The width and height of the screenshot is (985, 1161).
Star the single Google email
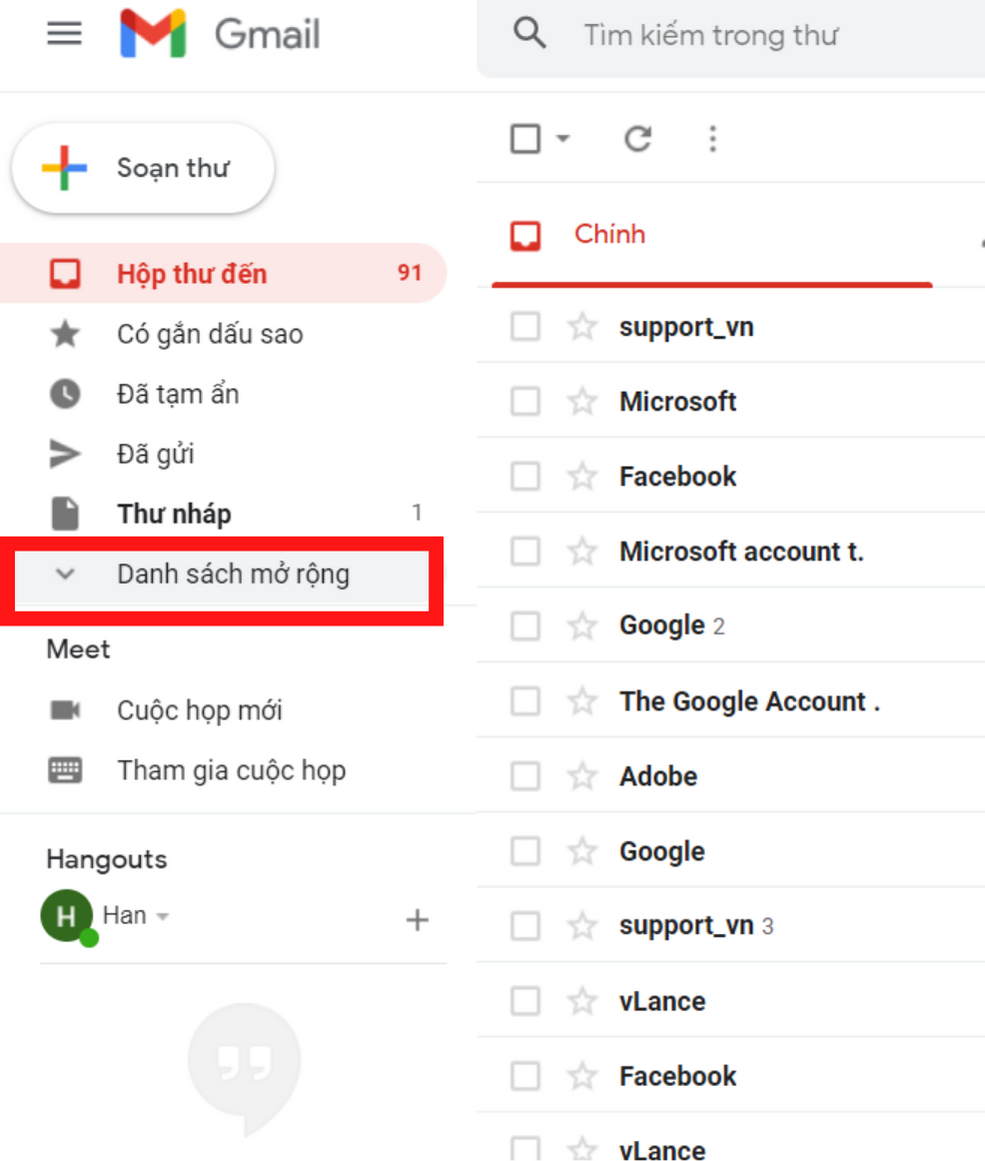coord(582,851)
